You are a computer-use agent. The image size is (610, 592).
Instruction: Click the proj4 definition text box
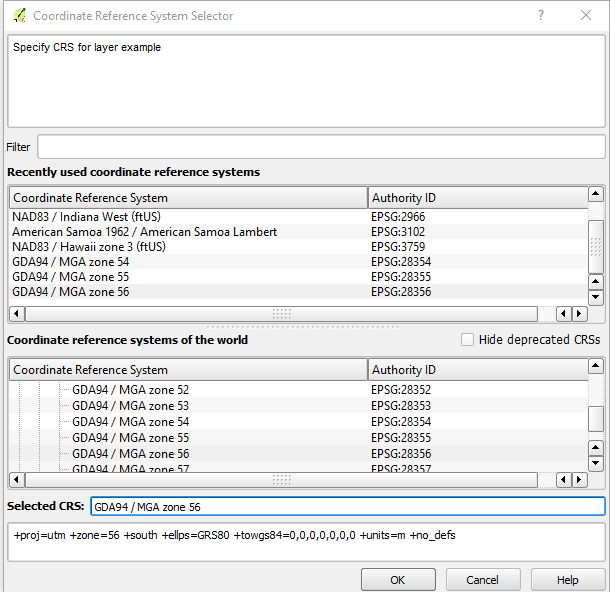pyautogui.click(x=306, y=542)
